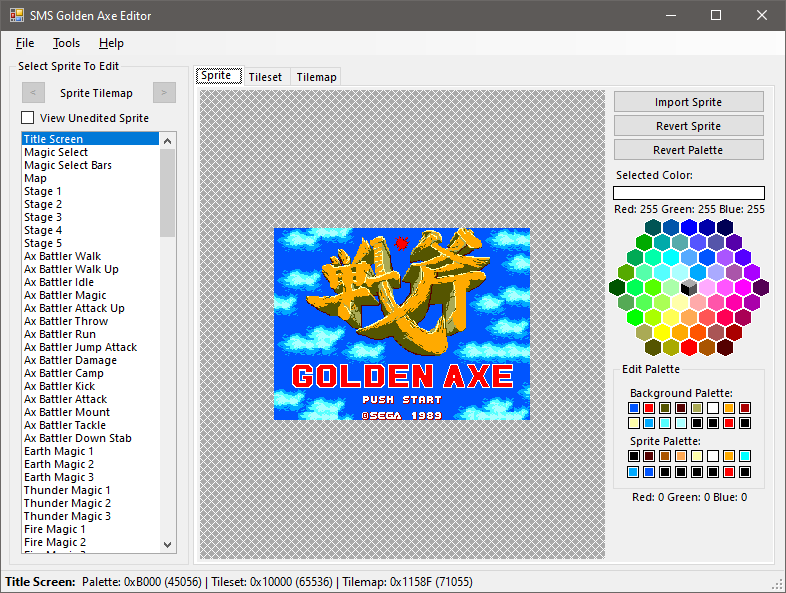
Task: Select Ax Battler Walk entry
Action: pos(91,256)
